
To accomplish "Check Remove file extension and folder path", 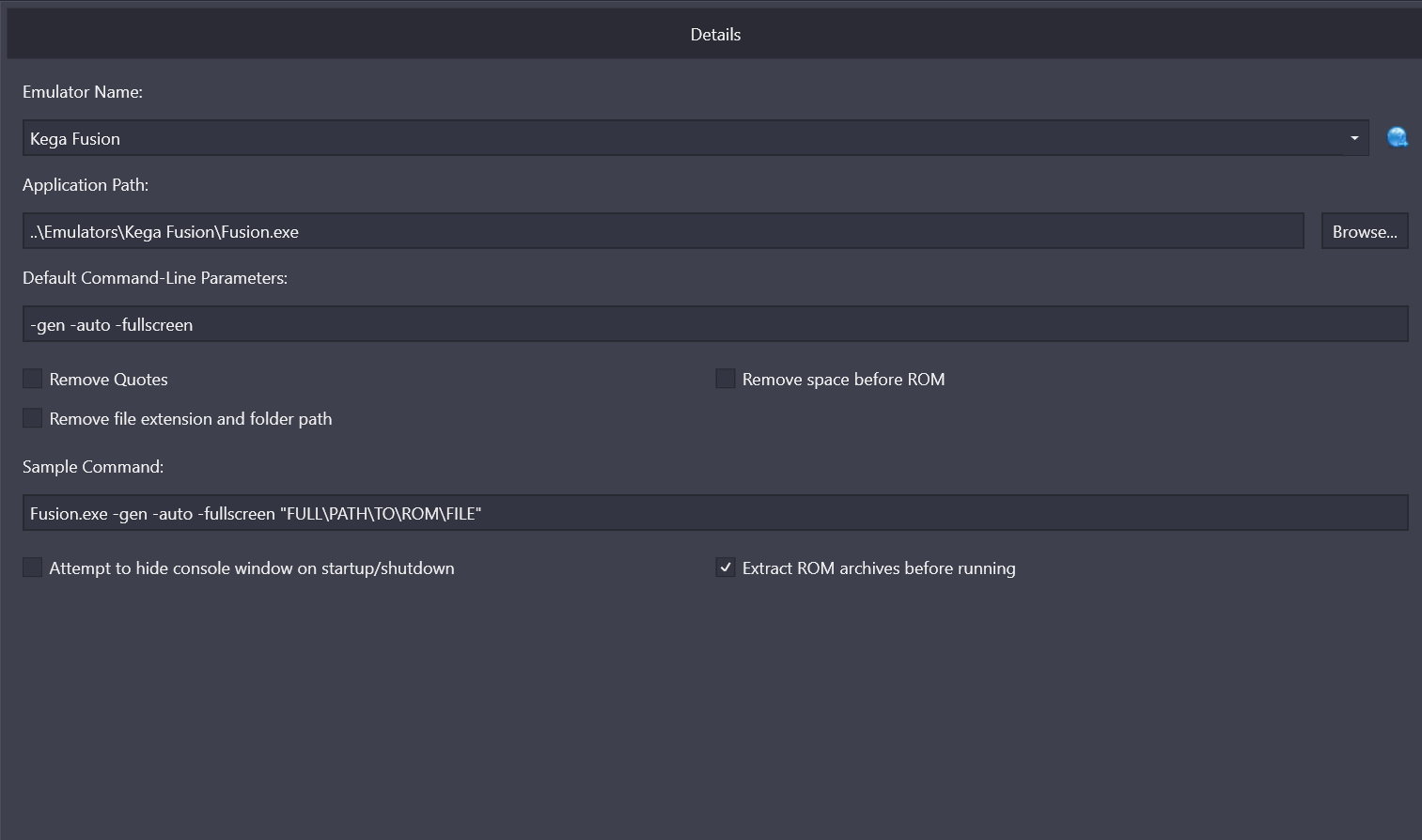I will click(33, 418).
